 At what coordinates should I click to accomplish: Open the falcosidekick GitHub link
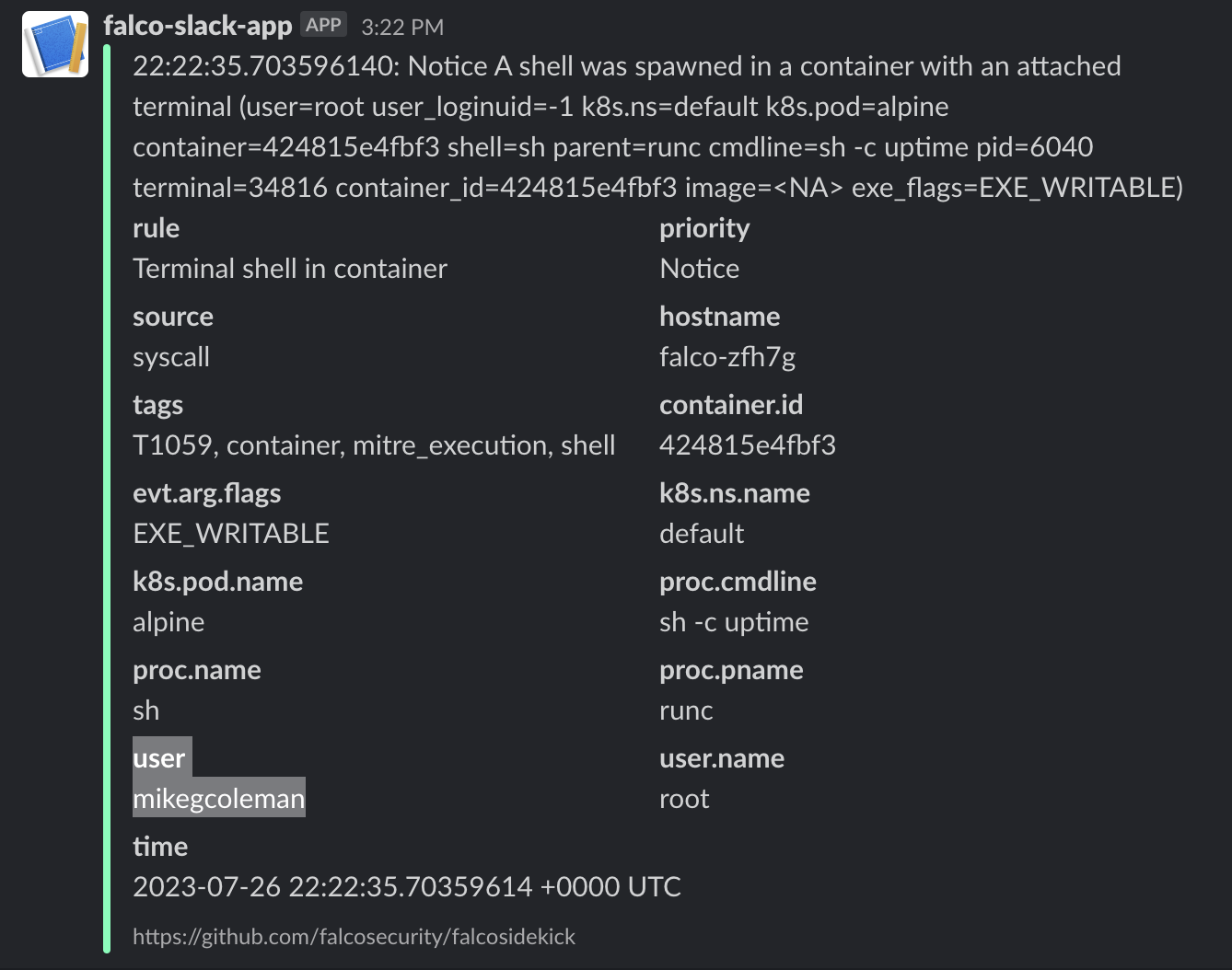coord(354,936)
